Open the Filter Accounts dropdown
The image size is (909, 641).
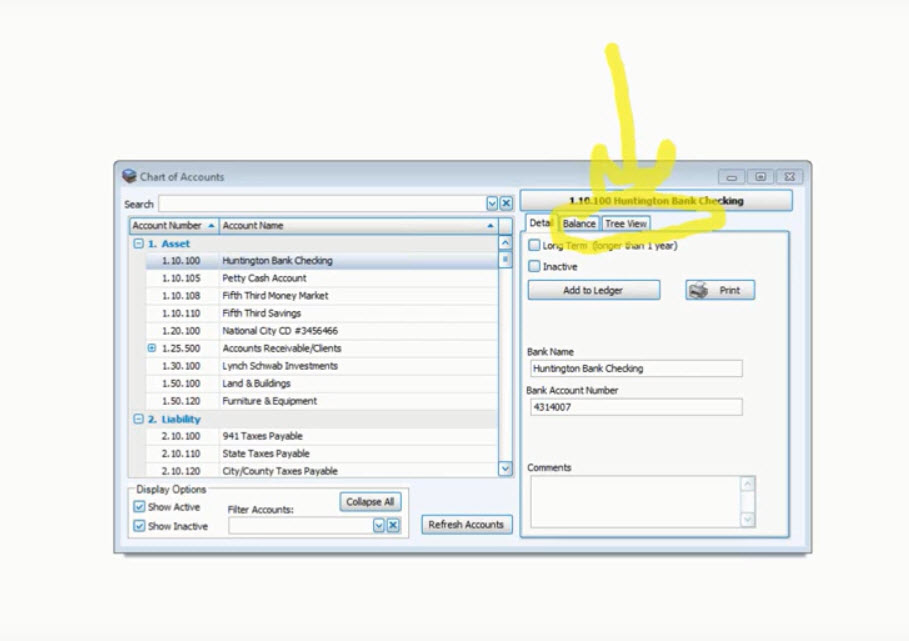tap(378, 523)
